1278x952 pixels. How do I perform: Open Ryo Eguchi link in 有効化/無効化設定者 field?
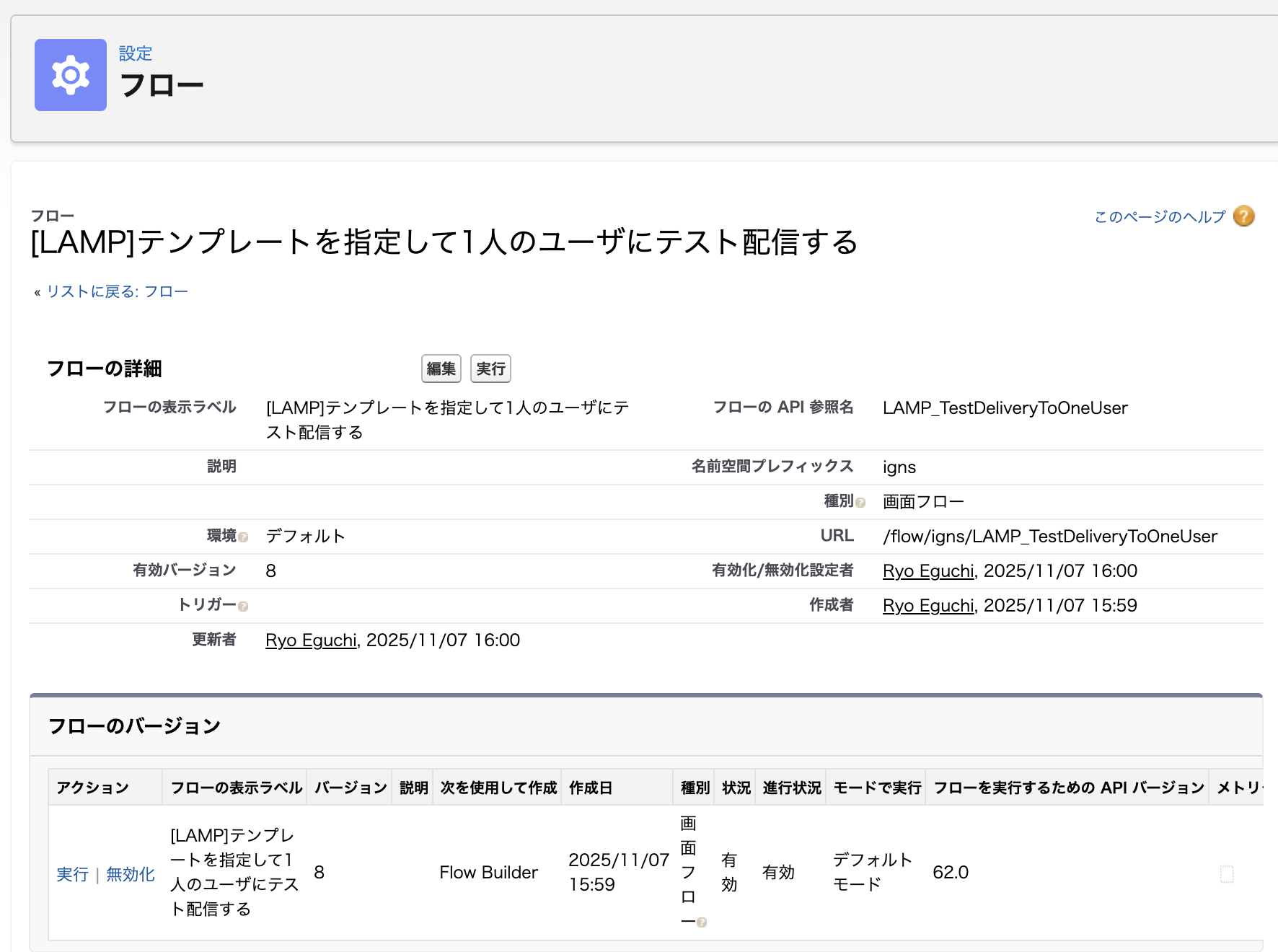928,571
